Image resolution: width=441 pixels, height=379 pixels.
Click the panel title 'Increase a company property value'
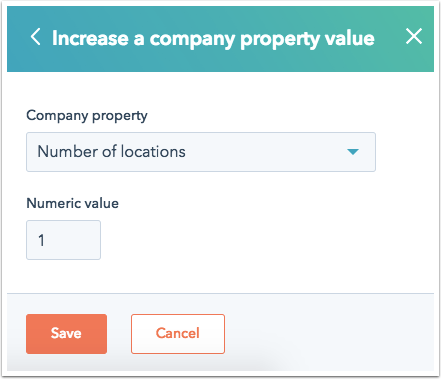click(x=213, y=39)
